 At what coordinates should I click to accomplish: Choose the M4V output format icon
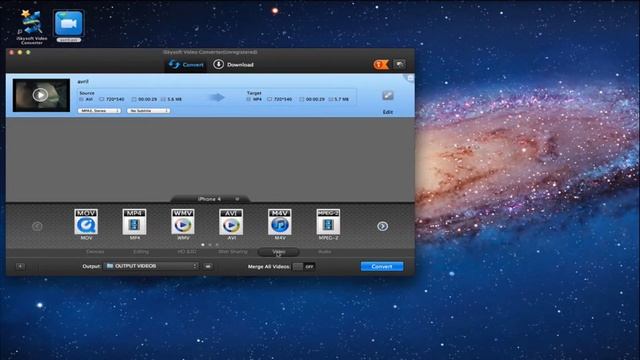point(280,222)
